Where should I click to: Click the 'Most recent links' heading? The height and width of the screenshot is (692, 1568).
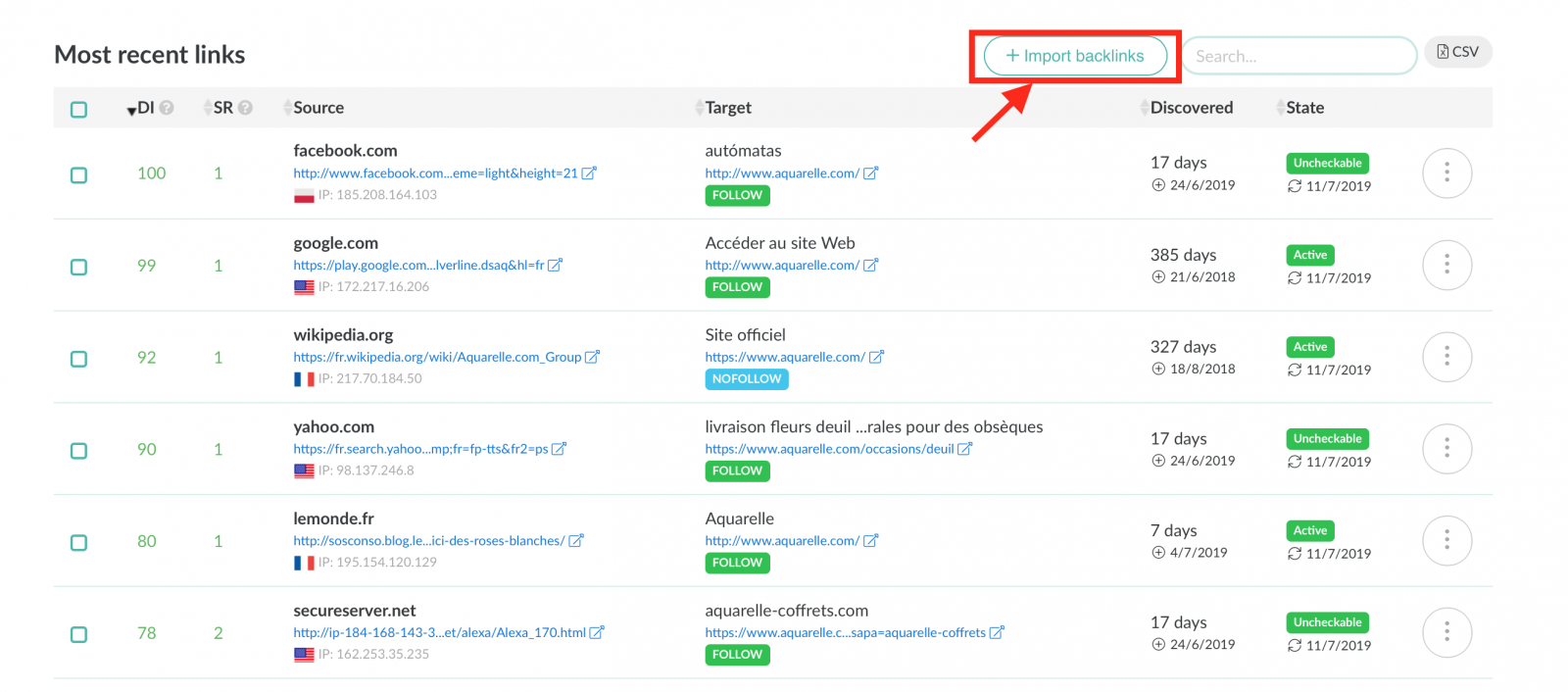point(150,55)
